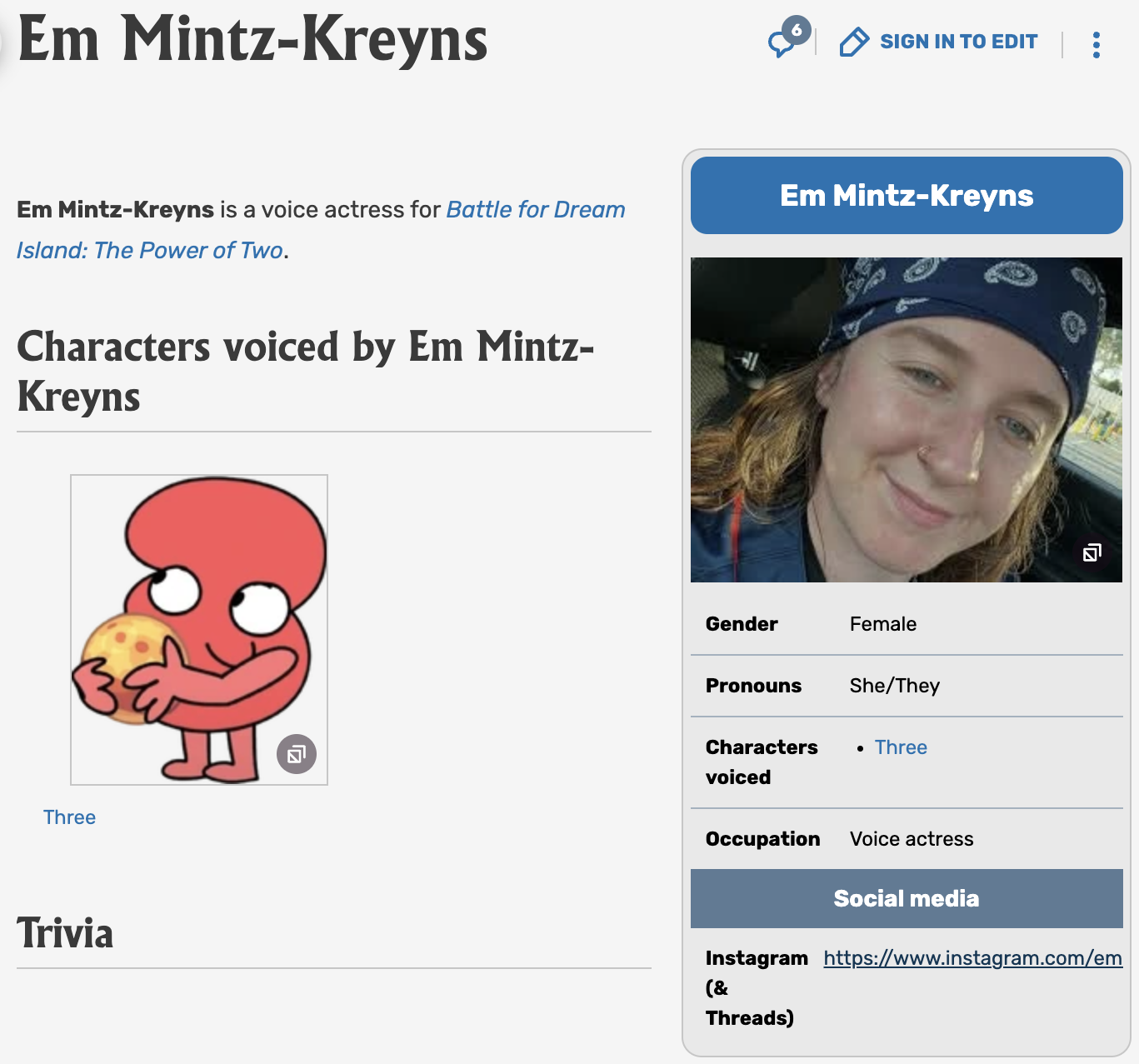Viewport: 1139px width, 1064px height.
Task: Click the Voice actress occupation value
Action: [x=912, y=839]
